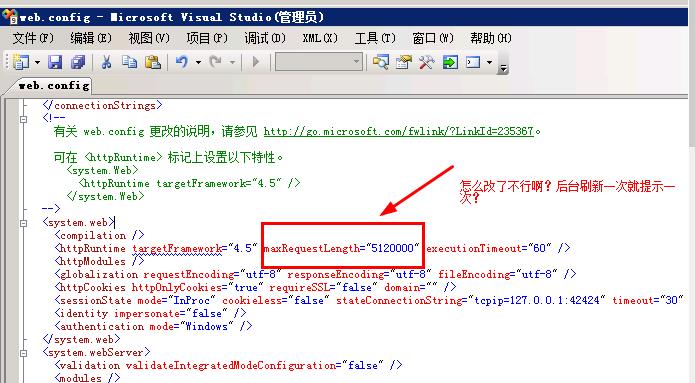The height and width of the screenshot is (383, 695).
Task: Click the closing connectionStrings tag
Action: tap(102, 106)
